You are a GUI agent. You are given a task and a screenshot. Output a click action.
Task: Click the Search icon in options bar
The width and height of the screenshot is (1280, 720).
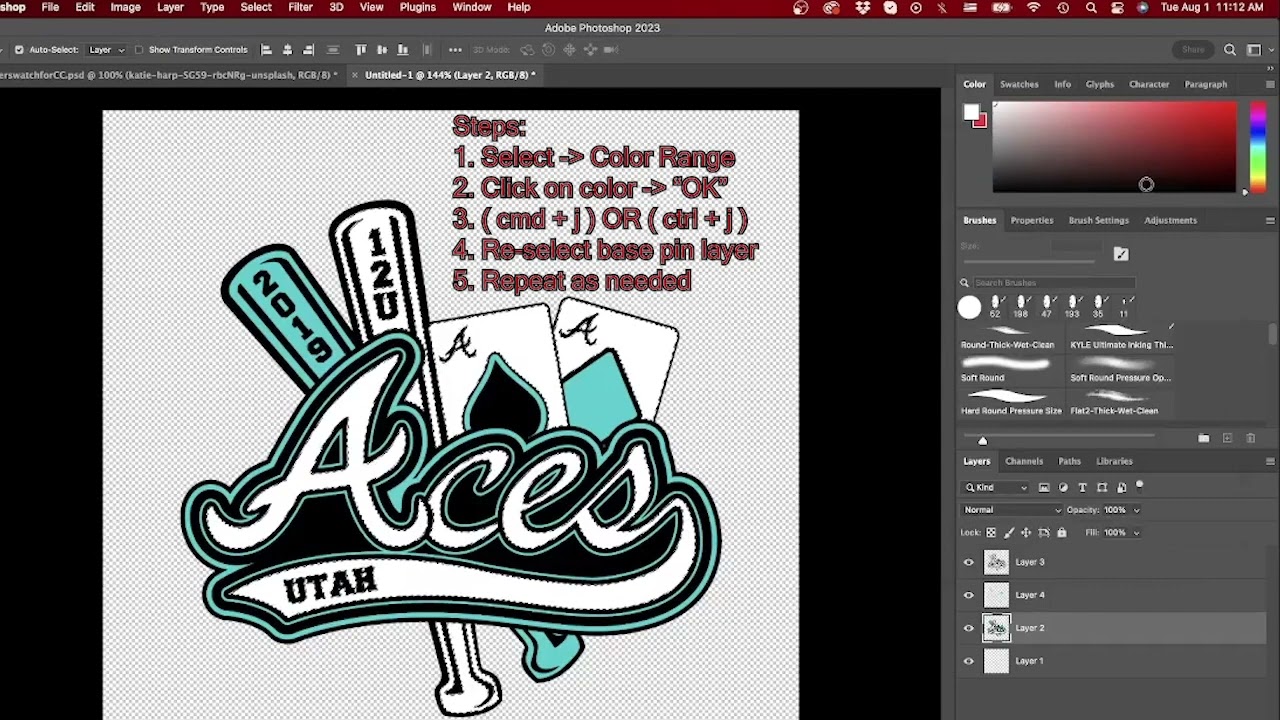pyautogui.click(x=1230, y=49)
